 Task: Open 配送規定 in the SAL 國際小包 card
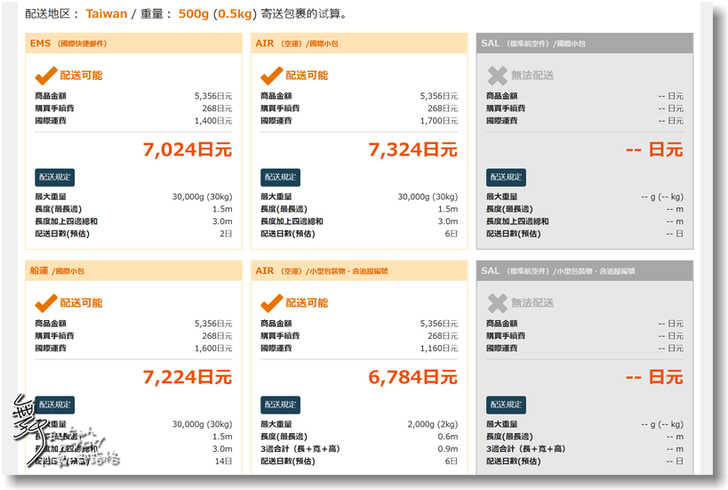point(506,177)
